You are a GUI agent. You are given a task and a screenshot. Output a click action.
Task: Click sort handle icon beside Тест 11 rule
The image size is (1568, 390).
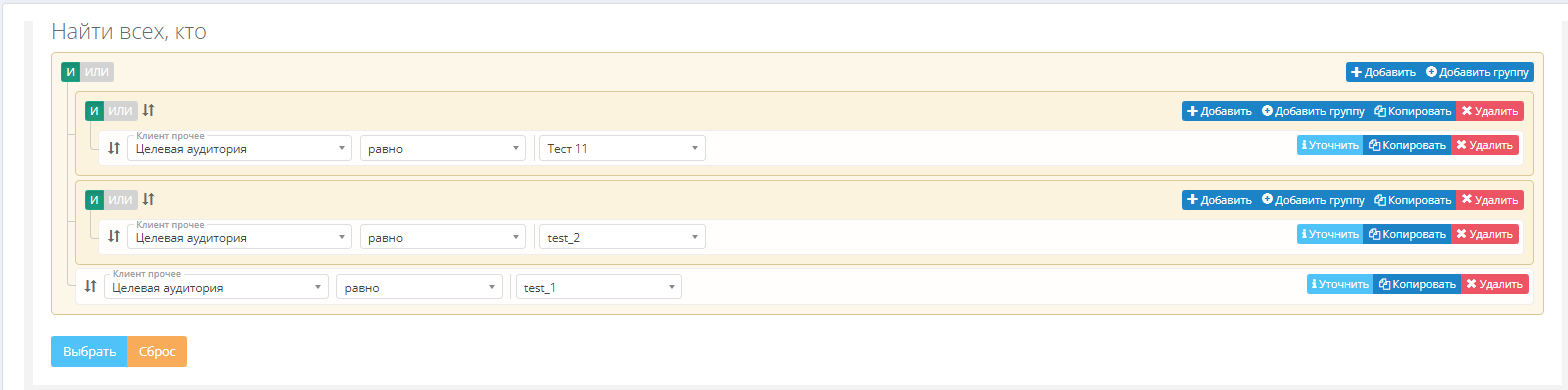pyautogui.click(x=114, y=148)
